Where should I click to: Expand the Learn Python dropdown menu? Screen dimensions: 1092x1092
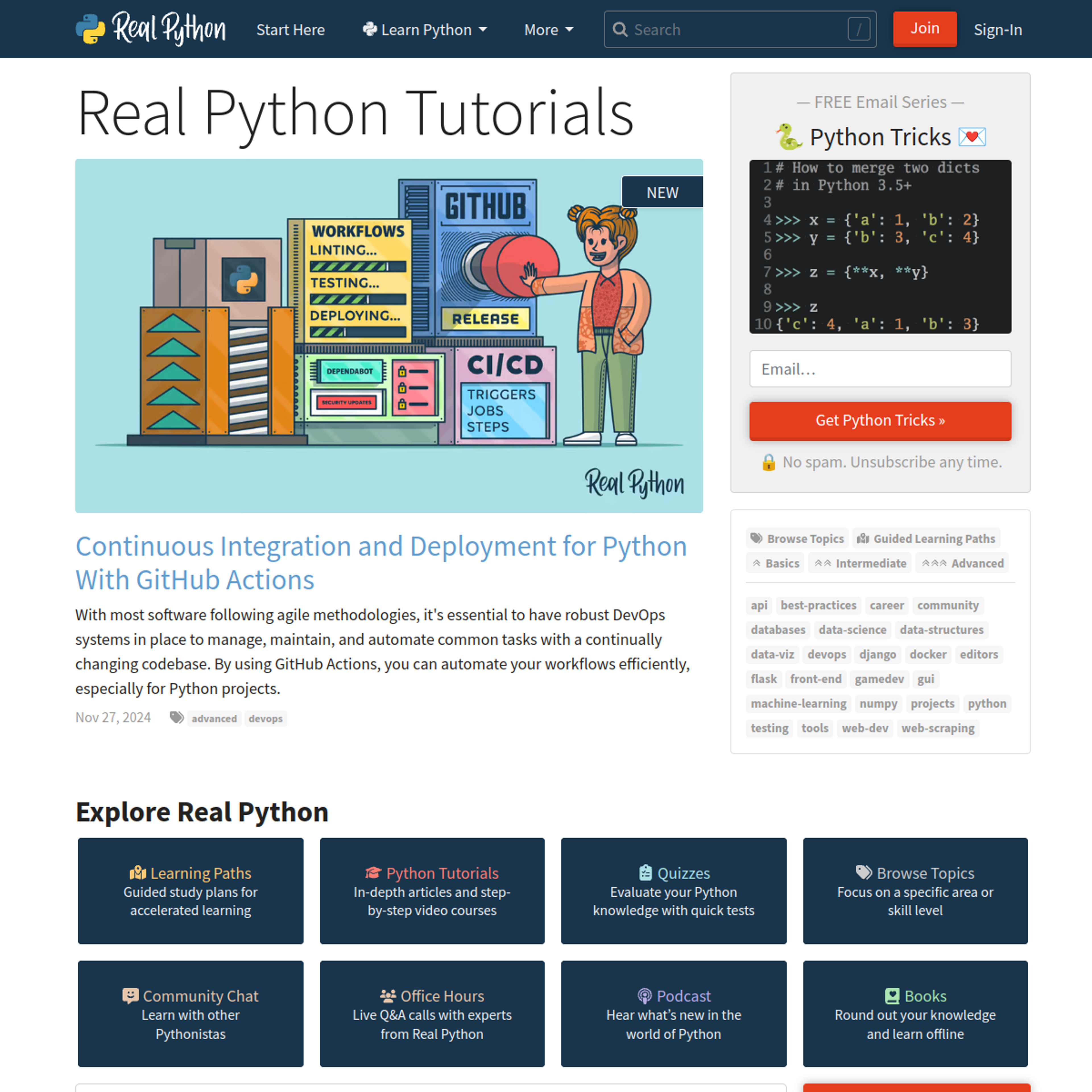(425, 29)
